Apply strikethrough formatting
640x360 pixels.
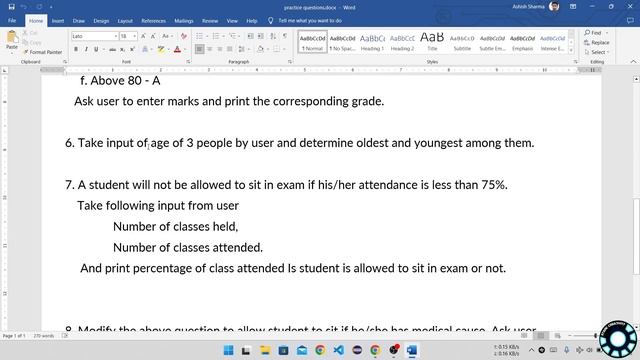pyautogui.click(x=112, y=49)
